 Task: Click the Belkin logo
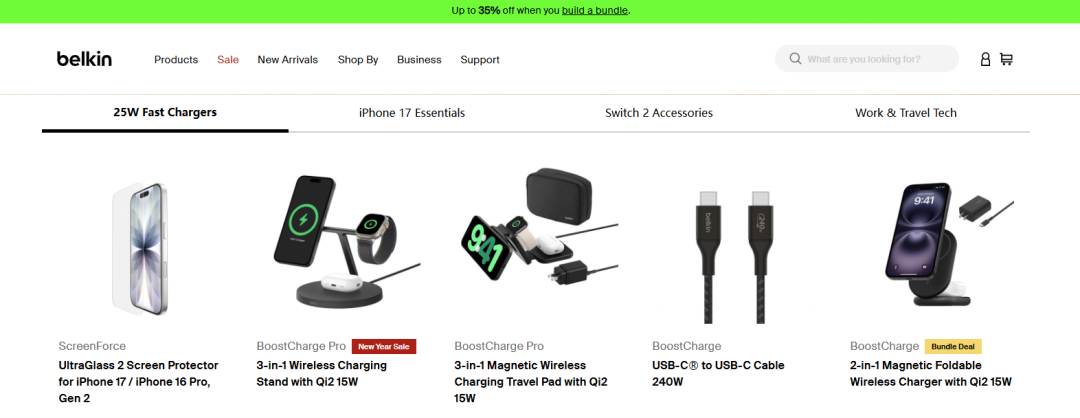click(x=84, y=59)
